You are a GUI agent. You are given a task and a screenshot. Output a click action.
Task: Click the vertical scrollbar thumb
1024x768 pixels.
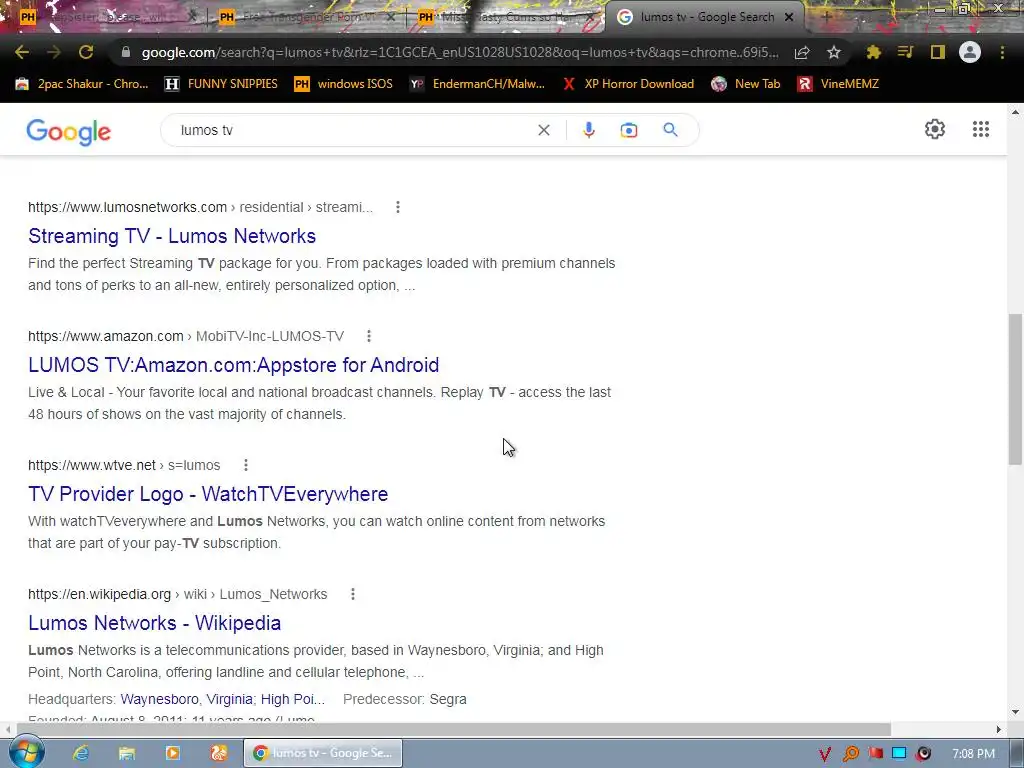1015,389
